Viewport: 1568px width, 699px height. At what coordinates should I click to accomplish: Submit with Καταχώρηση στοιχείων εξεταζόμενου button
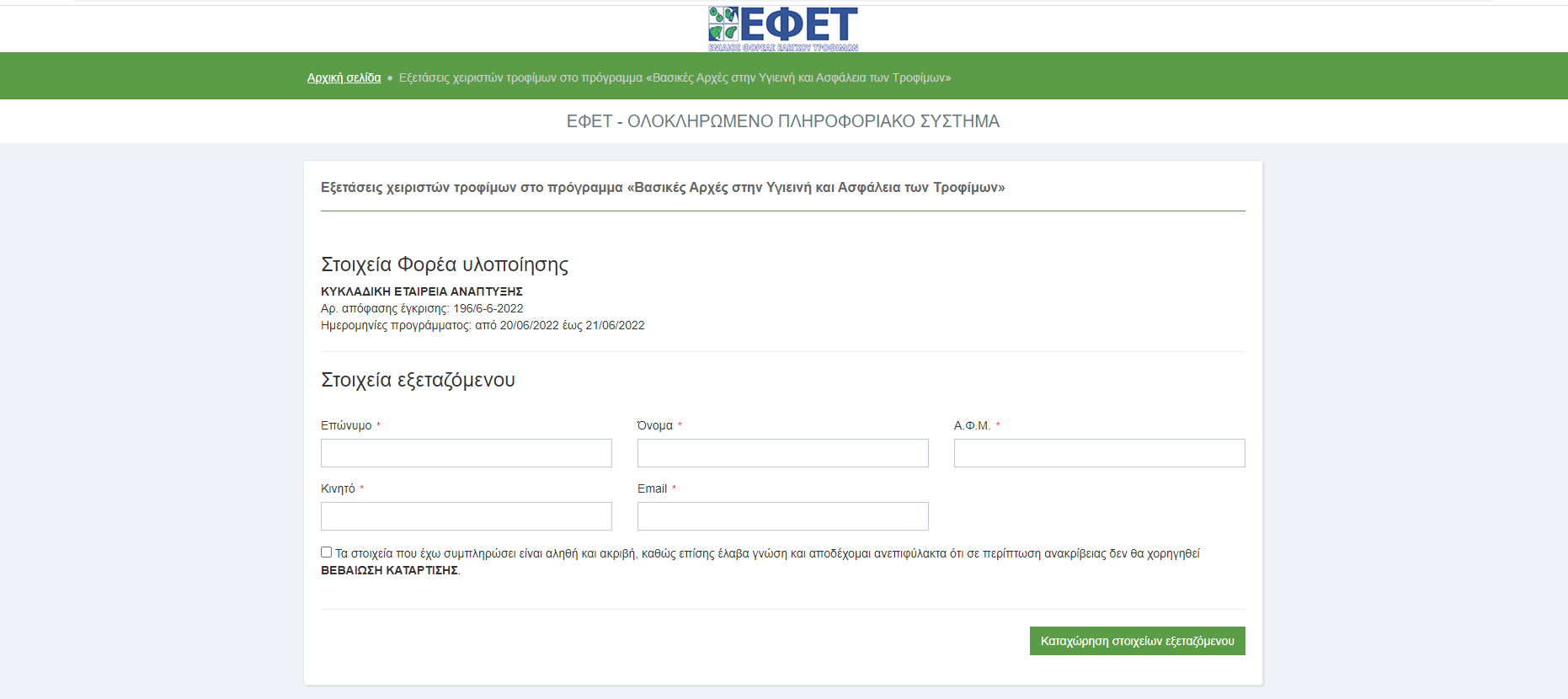pyautogui.click(x=1137, y=641)
